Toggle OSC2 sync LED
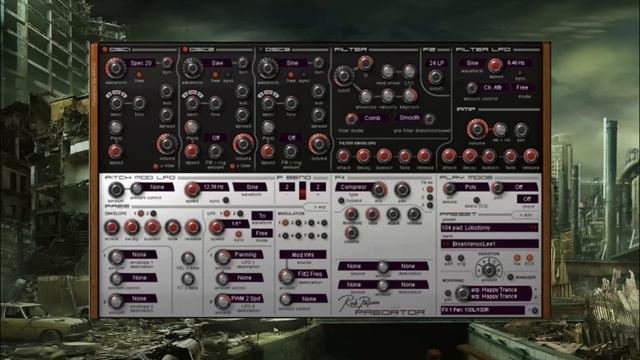 [x=228, y=75]
